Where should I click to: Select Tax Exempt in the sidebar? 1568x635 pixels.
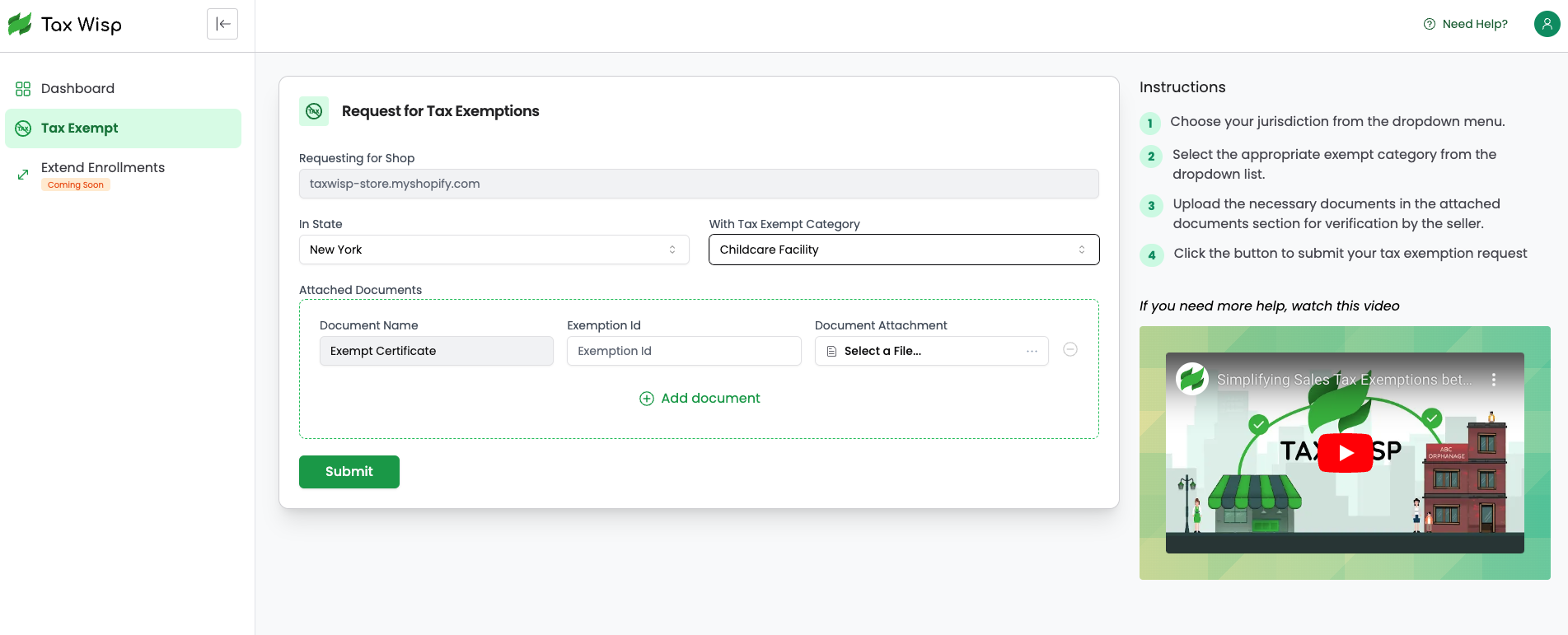tap(123, 128)
